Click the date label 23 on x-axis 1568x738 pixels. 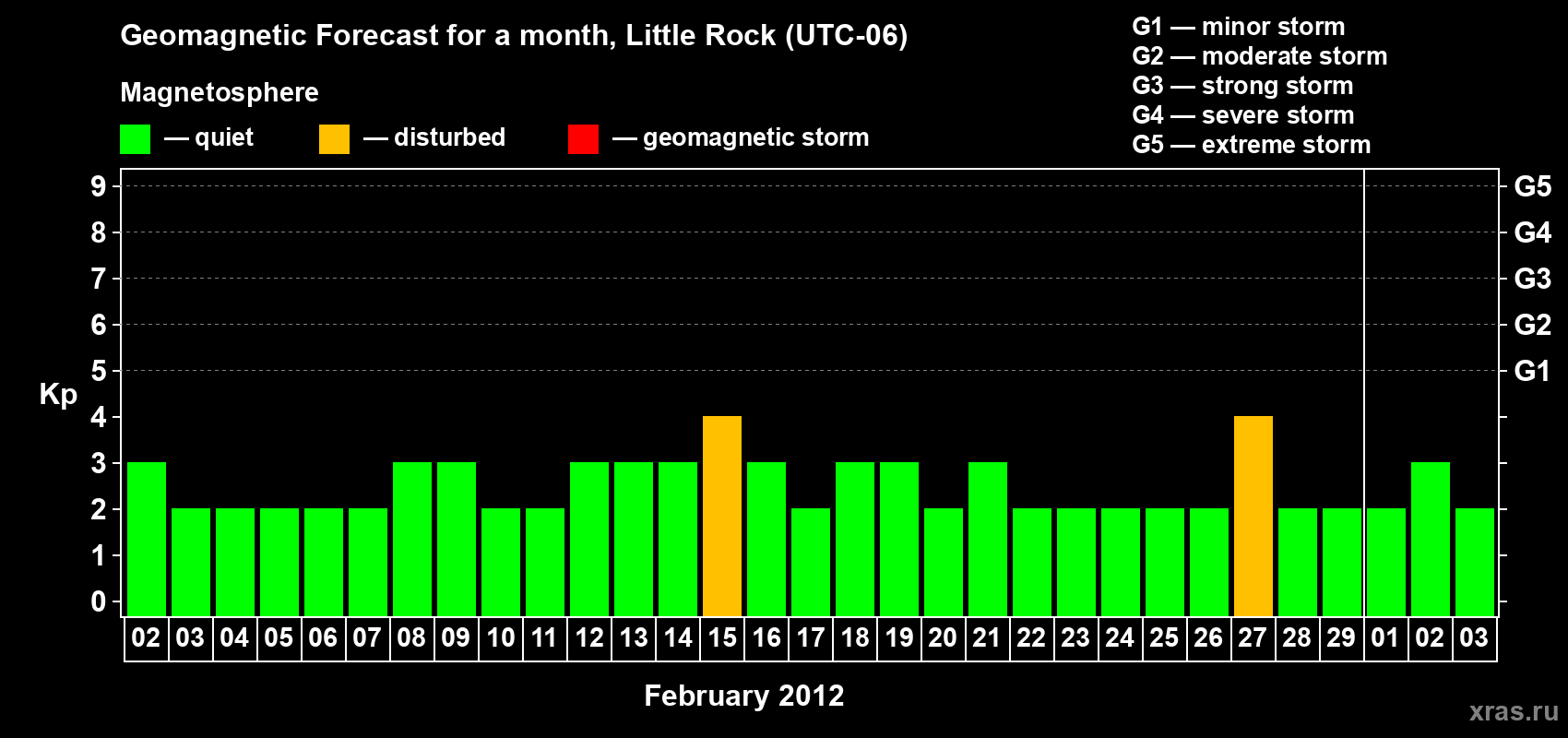1075,637
